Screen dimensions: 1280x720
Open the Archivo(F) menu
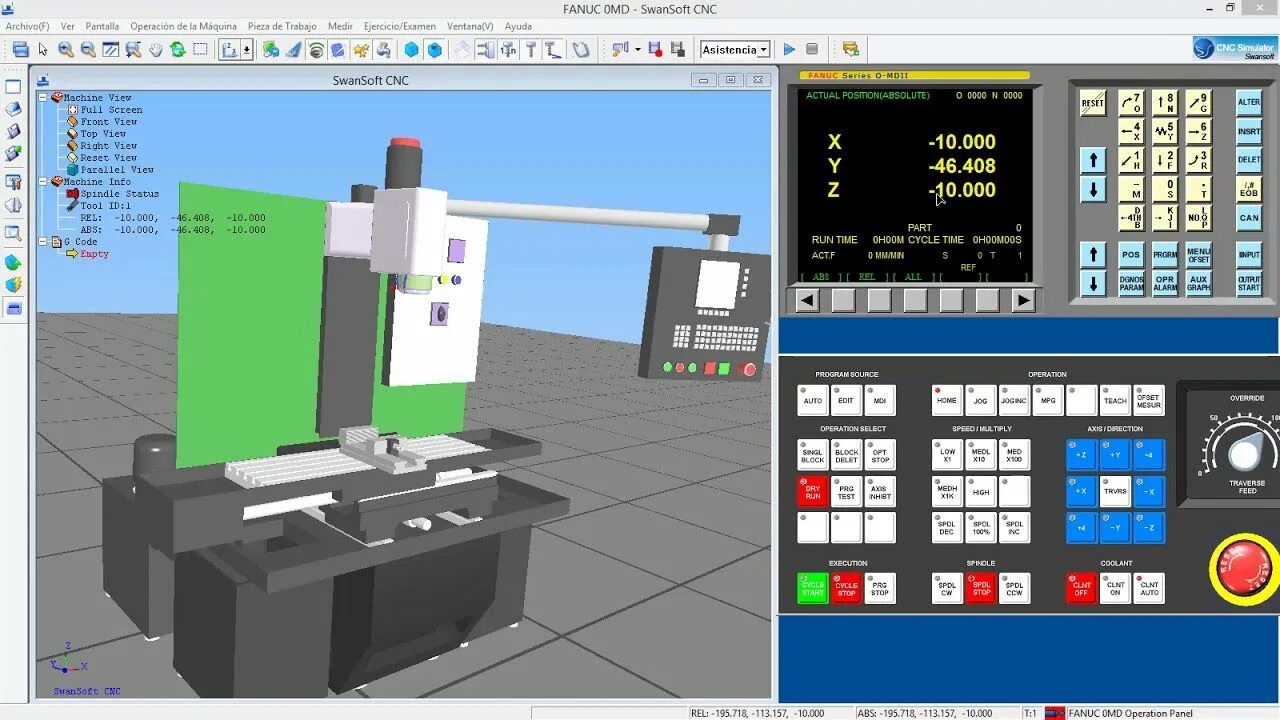[x=28, y=26]
